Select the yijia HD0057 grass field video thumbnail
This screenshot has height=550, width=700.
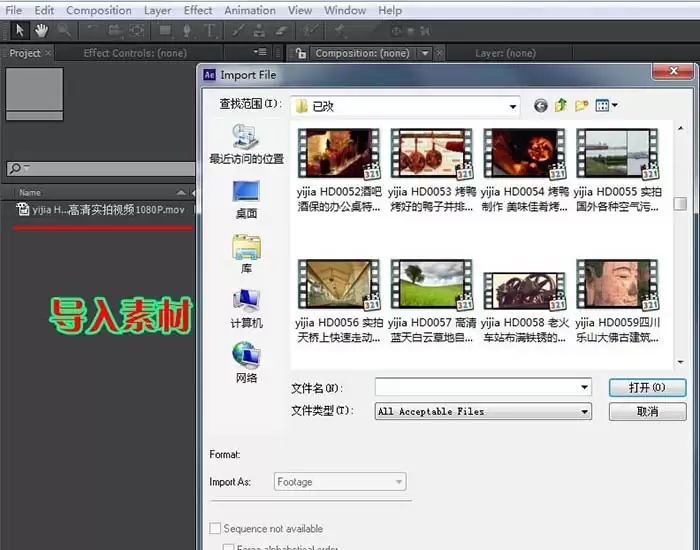click(x=431, y=285)
